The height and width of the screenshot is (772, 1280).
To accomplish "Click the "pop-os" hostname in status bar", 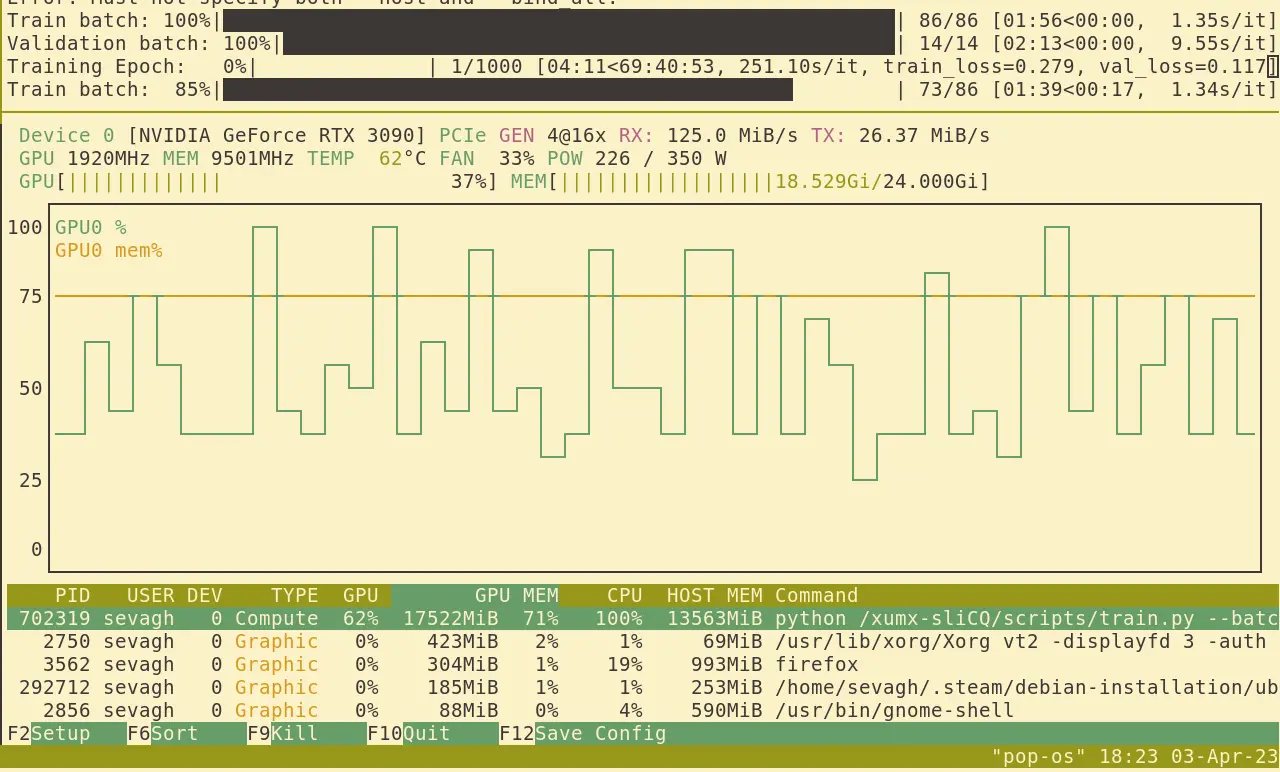I will point(1038,757).
